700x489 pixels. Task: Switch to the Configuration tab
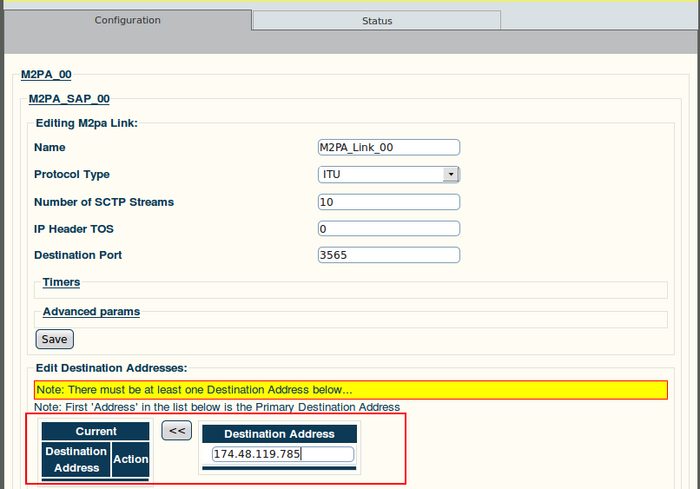pos(128,20)
